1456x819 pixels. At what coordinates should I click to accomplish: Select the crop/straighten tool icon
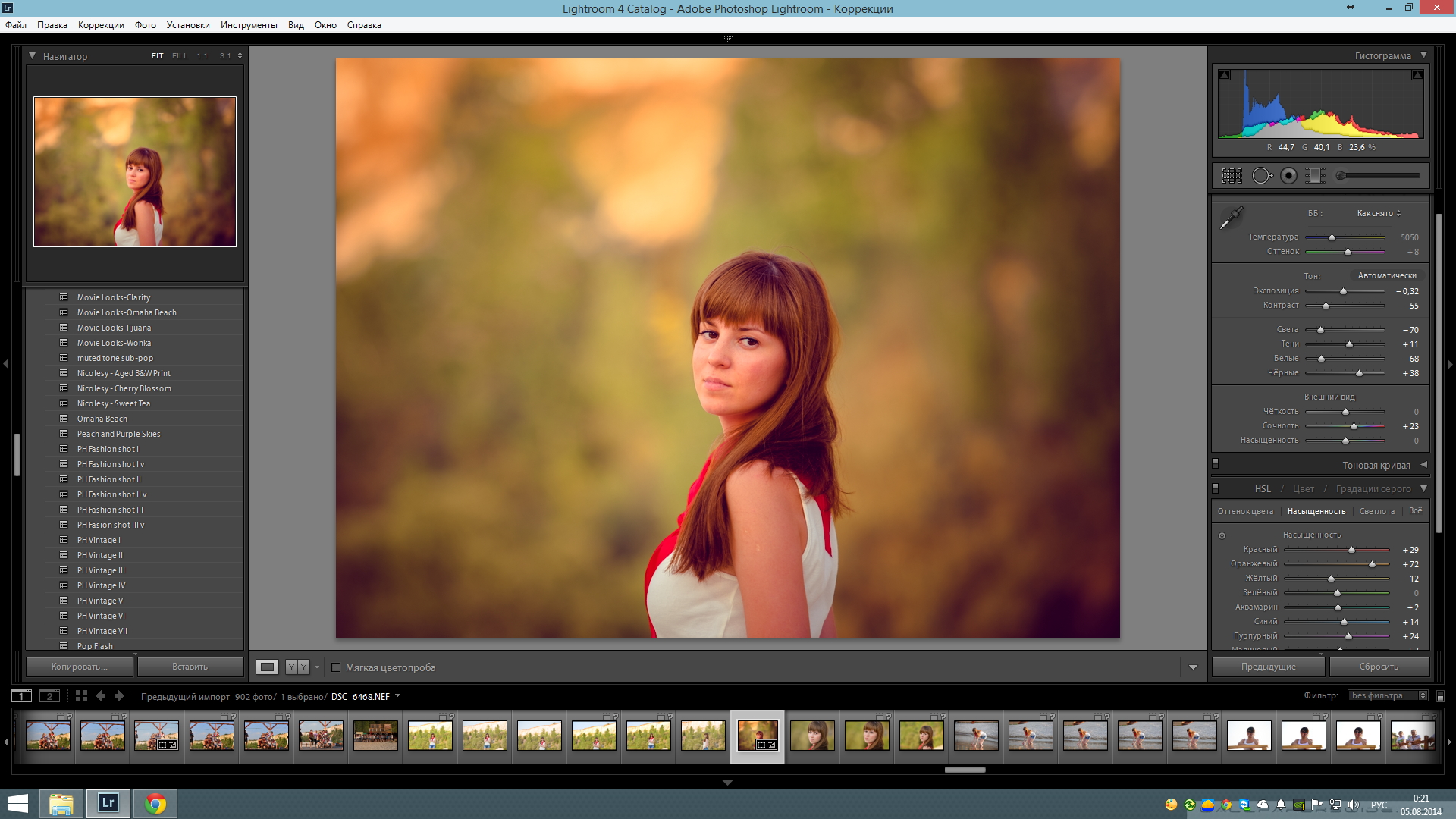[x=1231, y=175]
